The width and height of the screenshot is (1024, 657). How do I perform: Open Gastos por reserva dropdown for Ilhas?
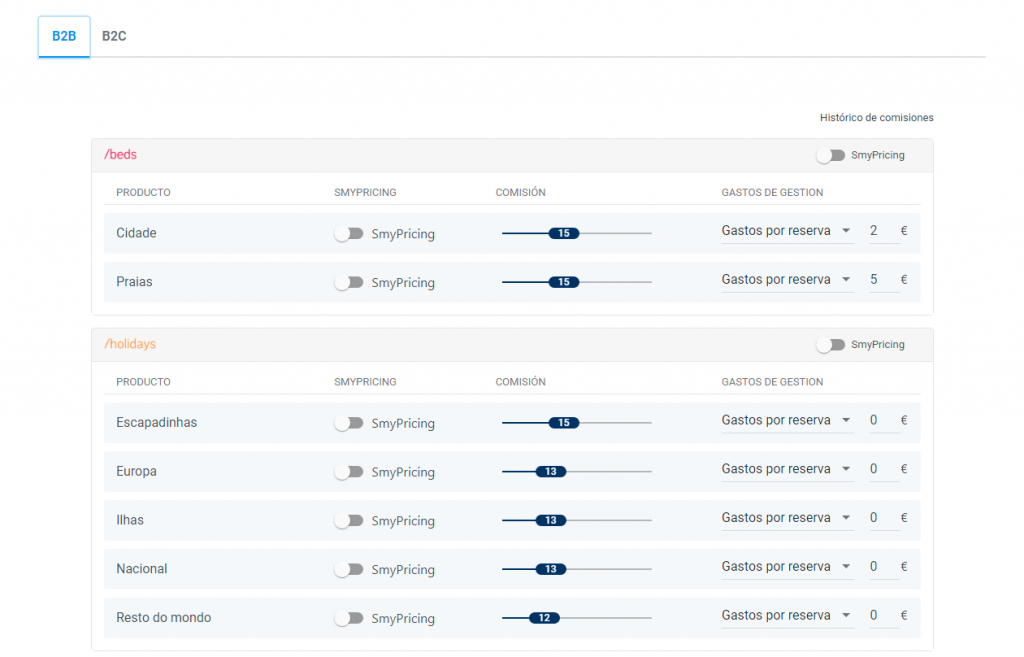[x=786, y=518]
